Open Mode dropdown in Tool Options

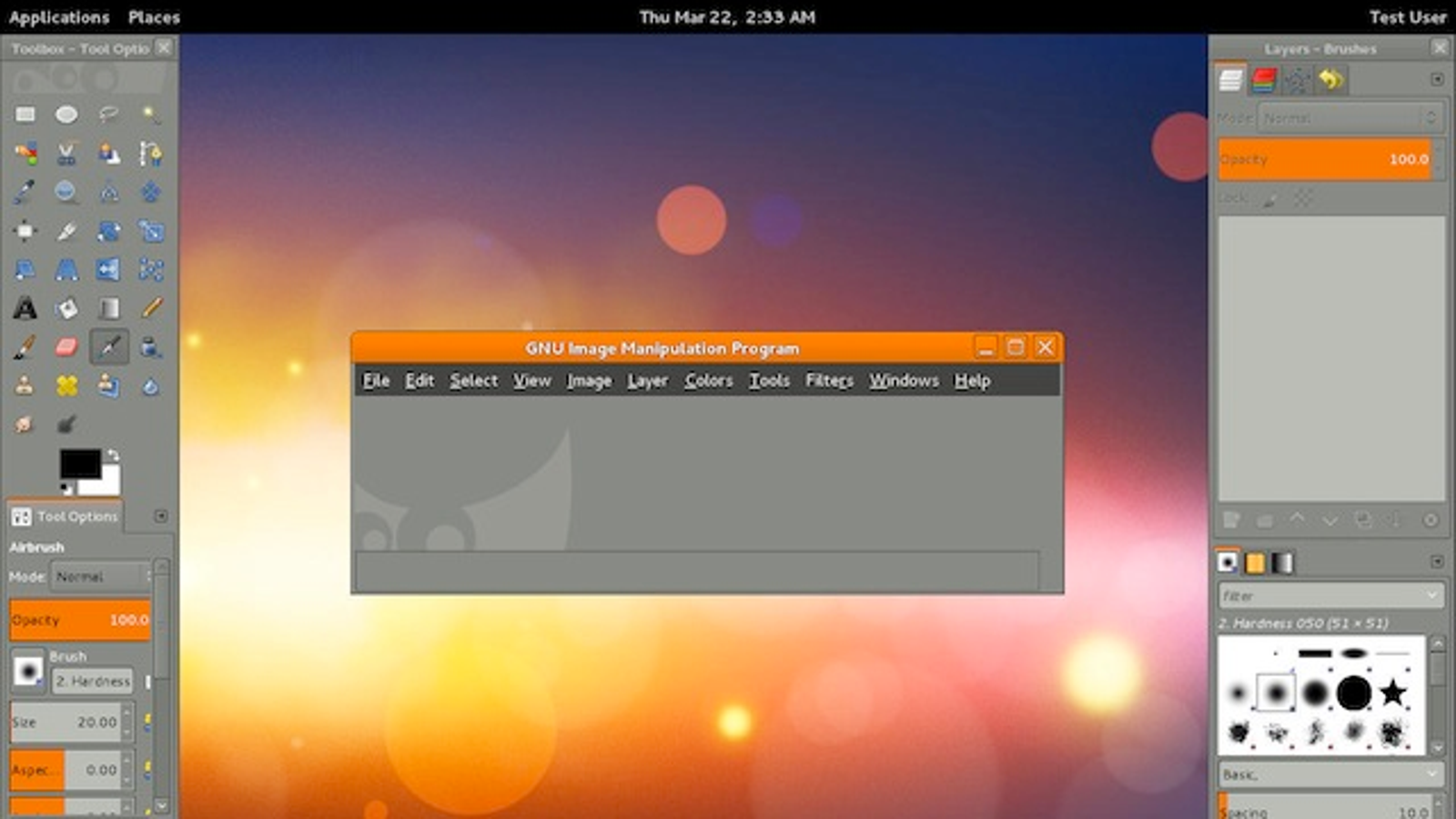pos(100,577)
